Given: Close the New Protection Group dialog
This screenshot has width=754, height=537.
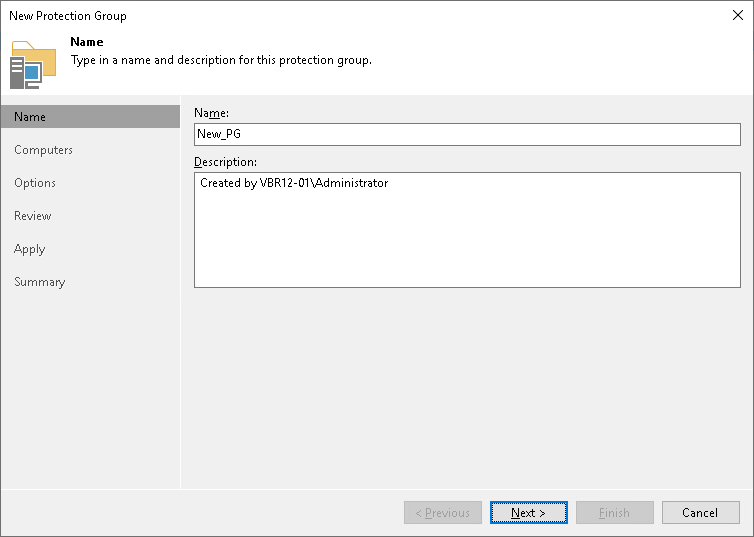Looking at the screenshot, I should (x=738, y=15).
